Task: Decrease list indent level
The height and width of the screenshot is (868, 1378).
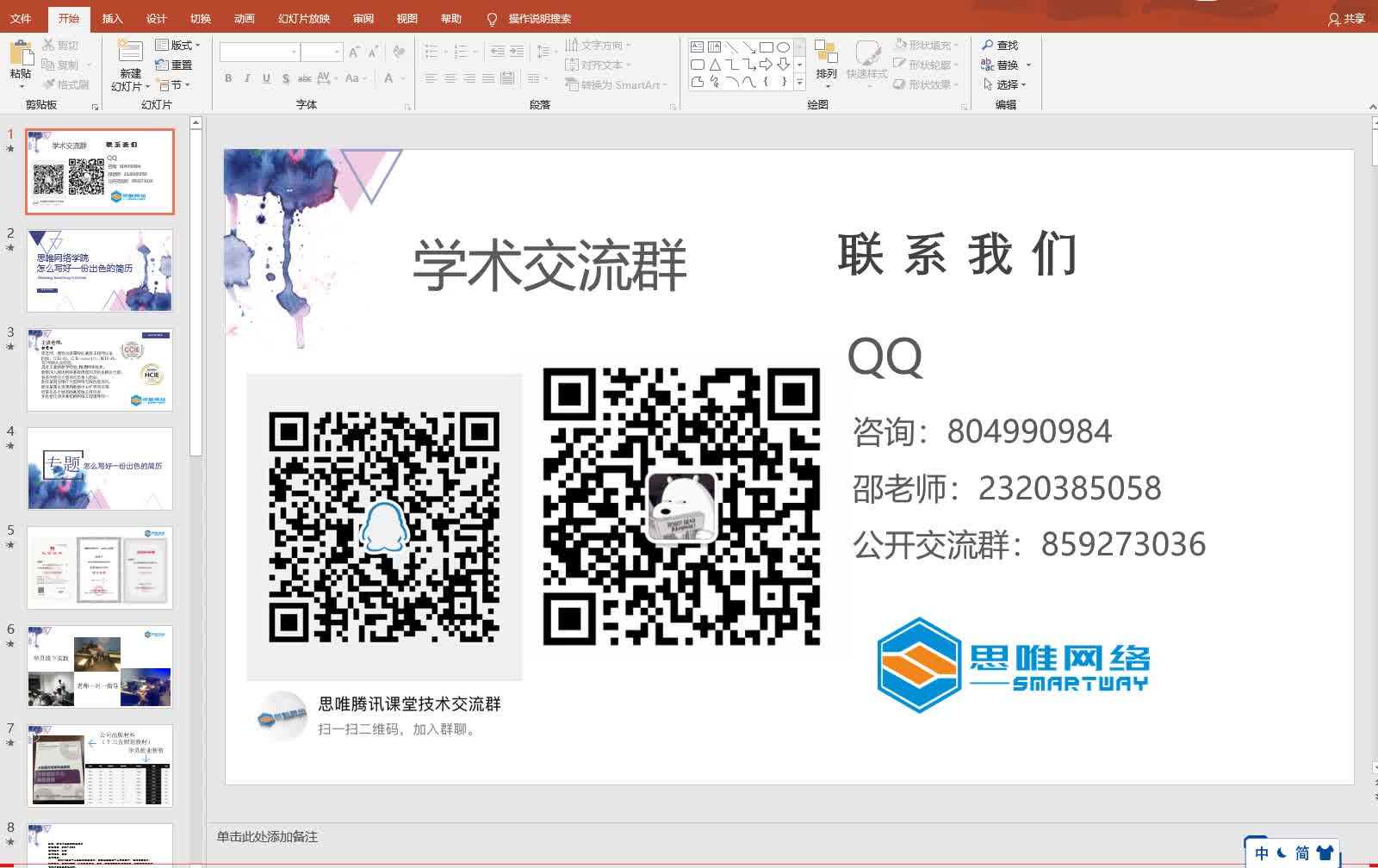Action: 497,52
